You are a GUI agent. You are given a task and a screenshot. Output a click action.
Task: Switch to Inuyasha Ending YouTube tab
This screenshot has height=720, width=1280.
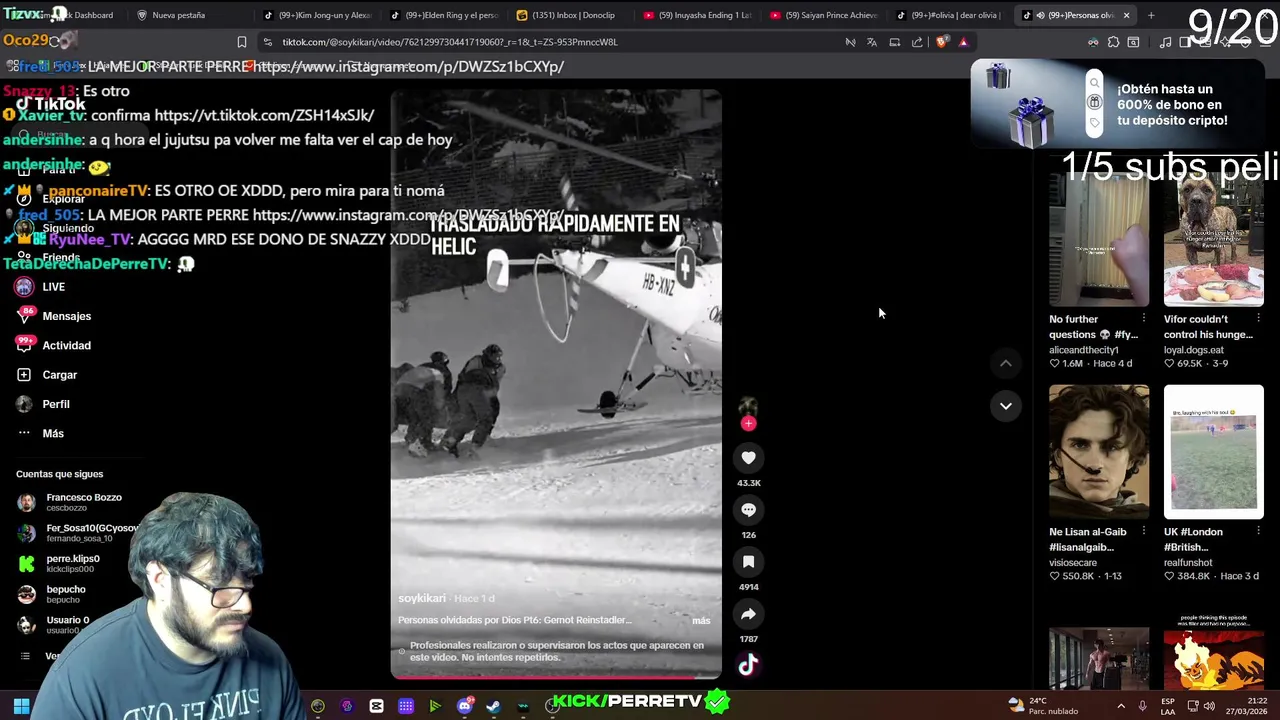(698, 15)
